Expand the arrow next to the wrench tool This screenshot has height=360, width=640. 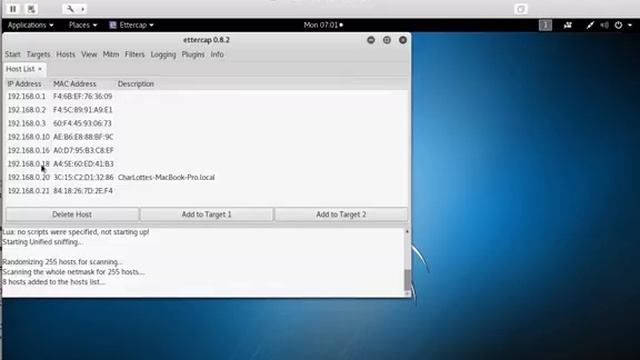coord(83,9)
